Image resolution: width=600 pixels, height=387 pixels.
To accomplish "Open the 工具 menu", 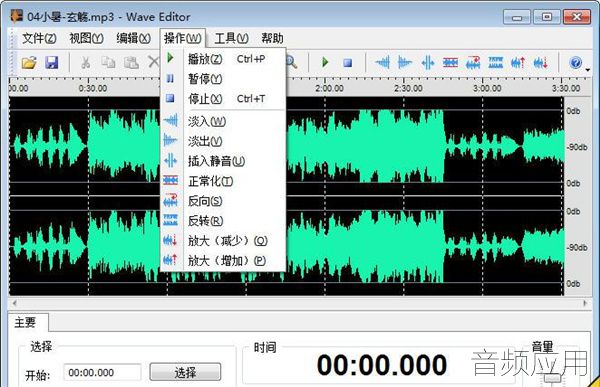I will [232, 38].
